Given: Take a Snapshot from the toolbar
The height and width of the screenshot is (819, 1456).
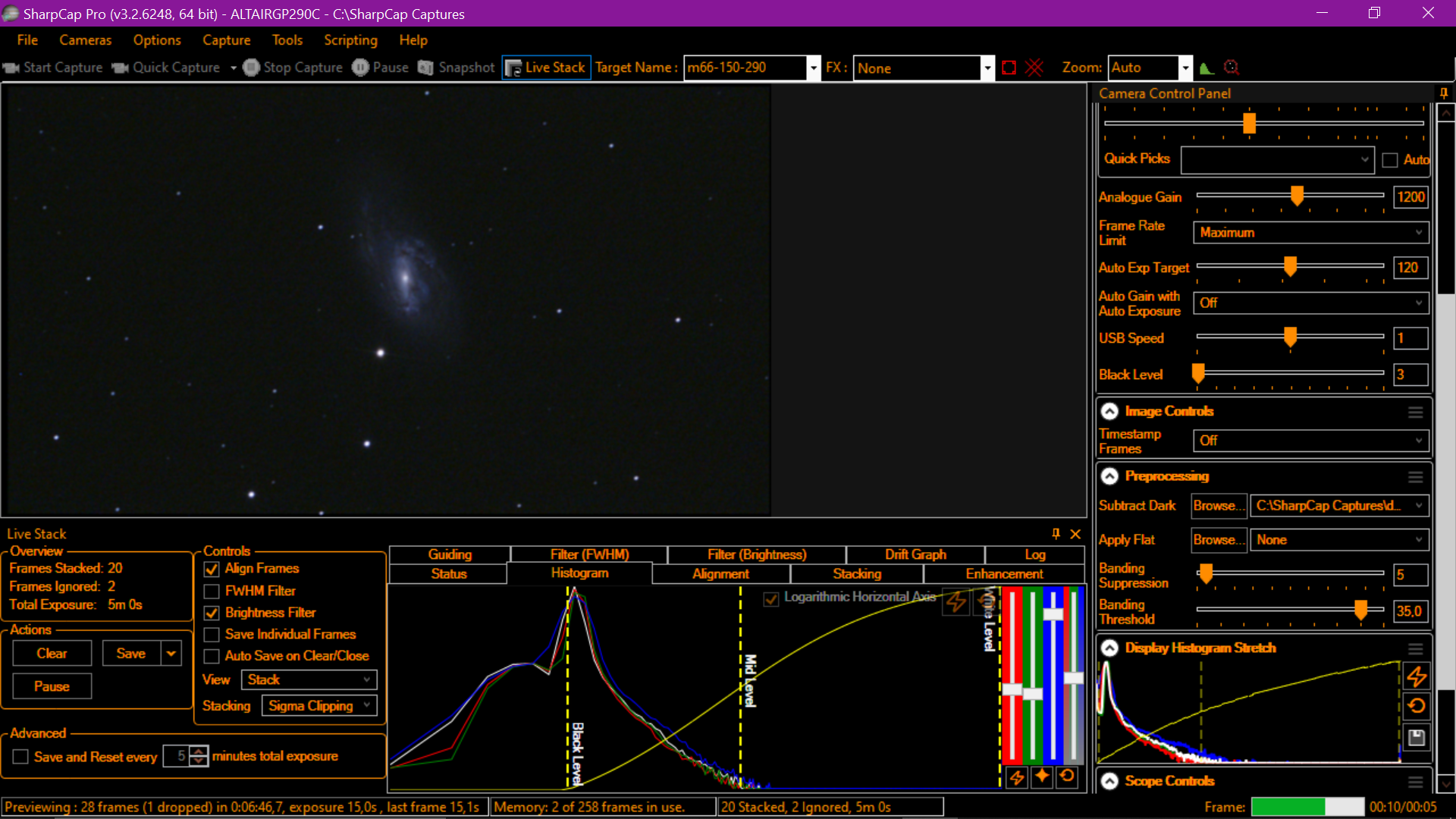Looking at the screenshot, I should click(x=457, y=67).
